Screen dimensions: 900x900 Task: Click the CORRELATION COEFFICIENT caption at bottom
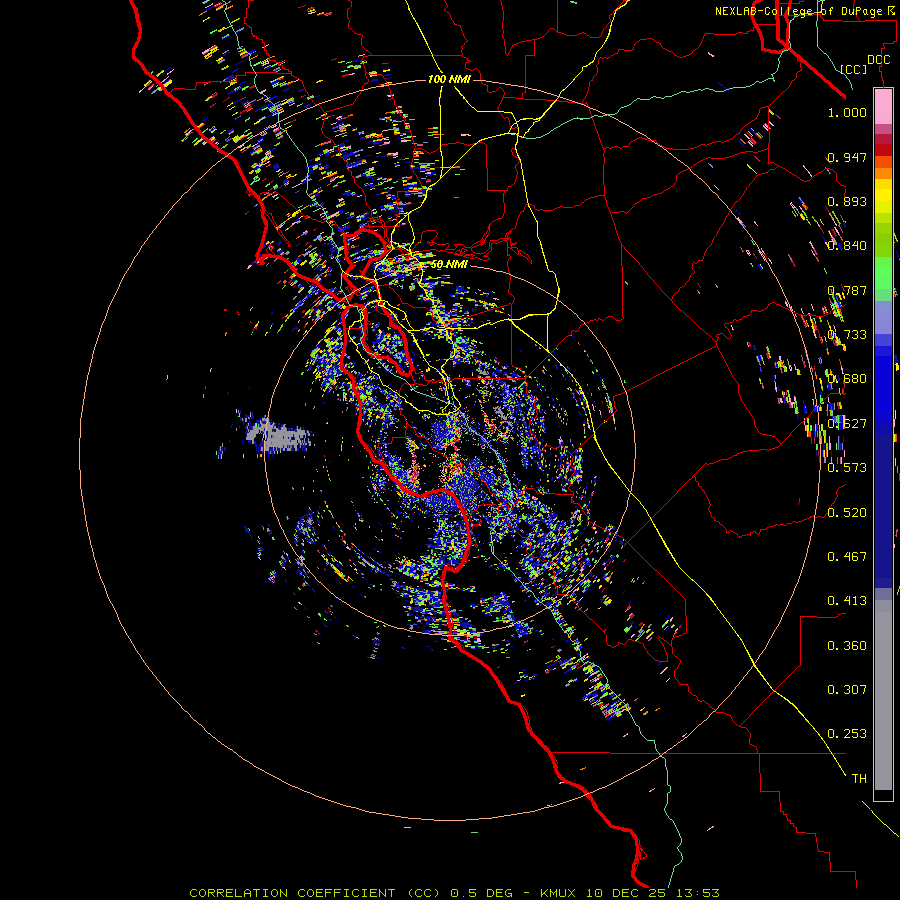pyautogui.click(x=454, y=893)
